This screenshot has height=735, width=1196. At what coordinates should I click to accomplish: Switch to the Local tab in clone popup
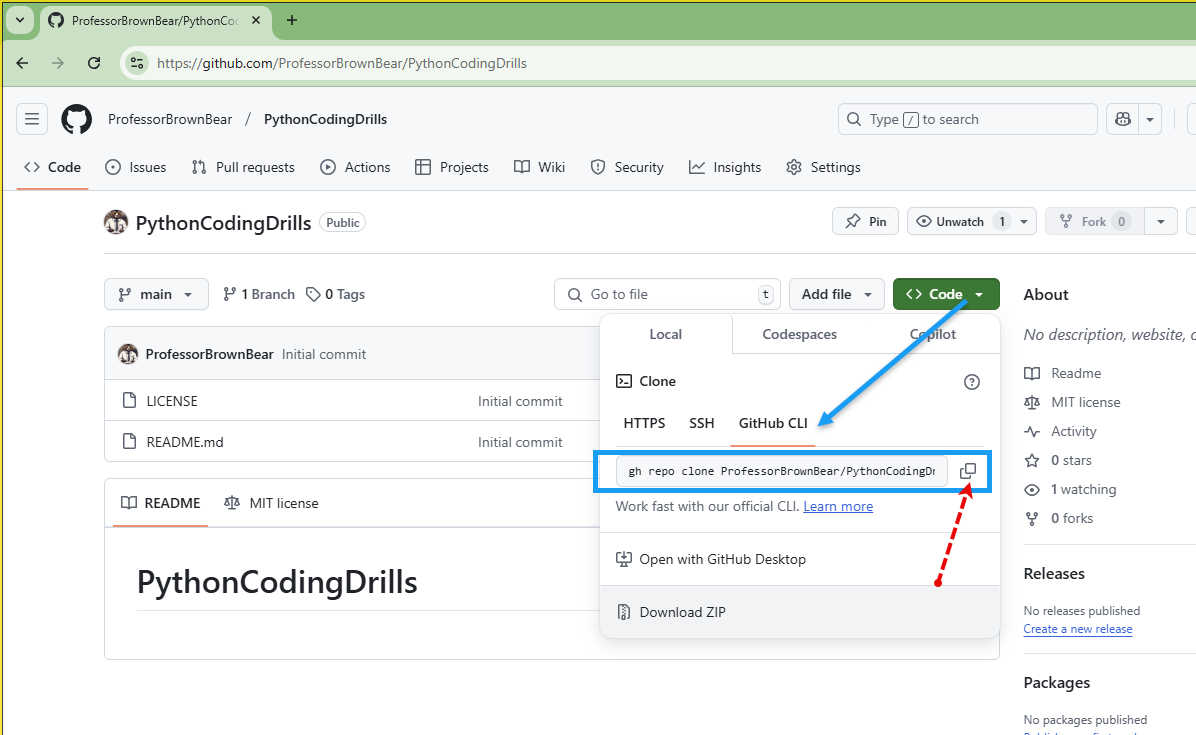(666, 334)
